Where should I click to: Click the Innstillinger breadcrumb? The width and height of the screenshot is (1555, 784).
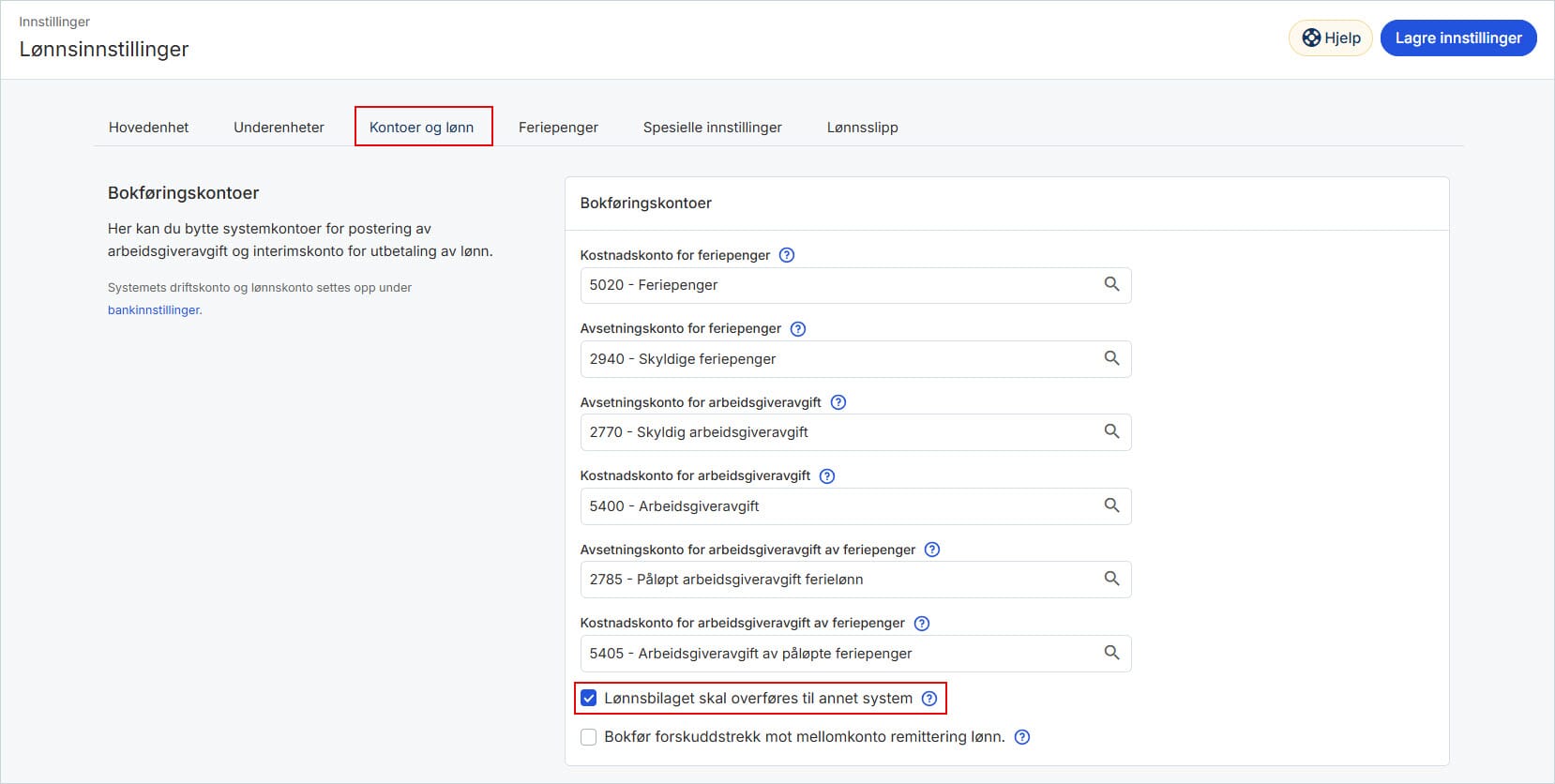(x=54, y=22)
